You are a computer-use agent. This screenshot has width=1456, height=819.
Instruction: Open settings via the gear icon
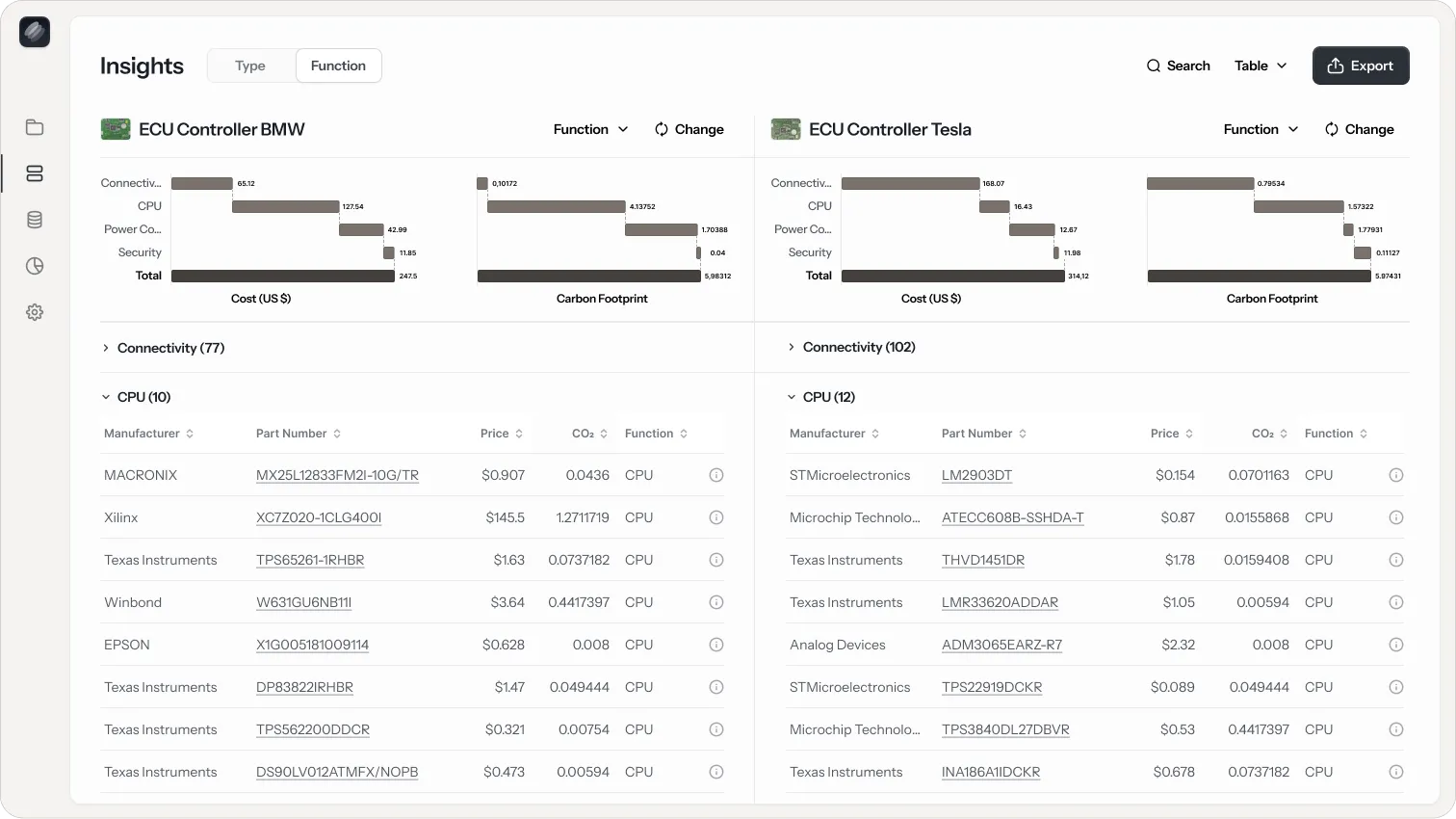click(35, 312)
